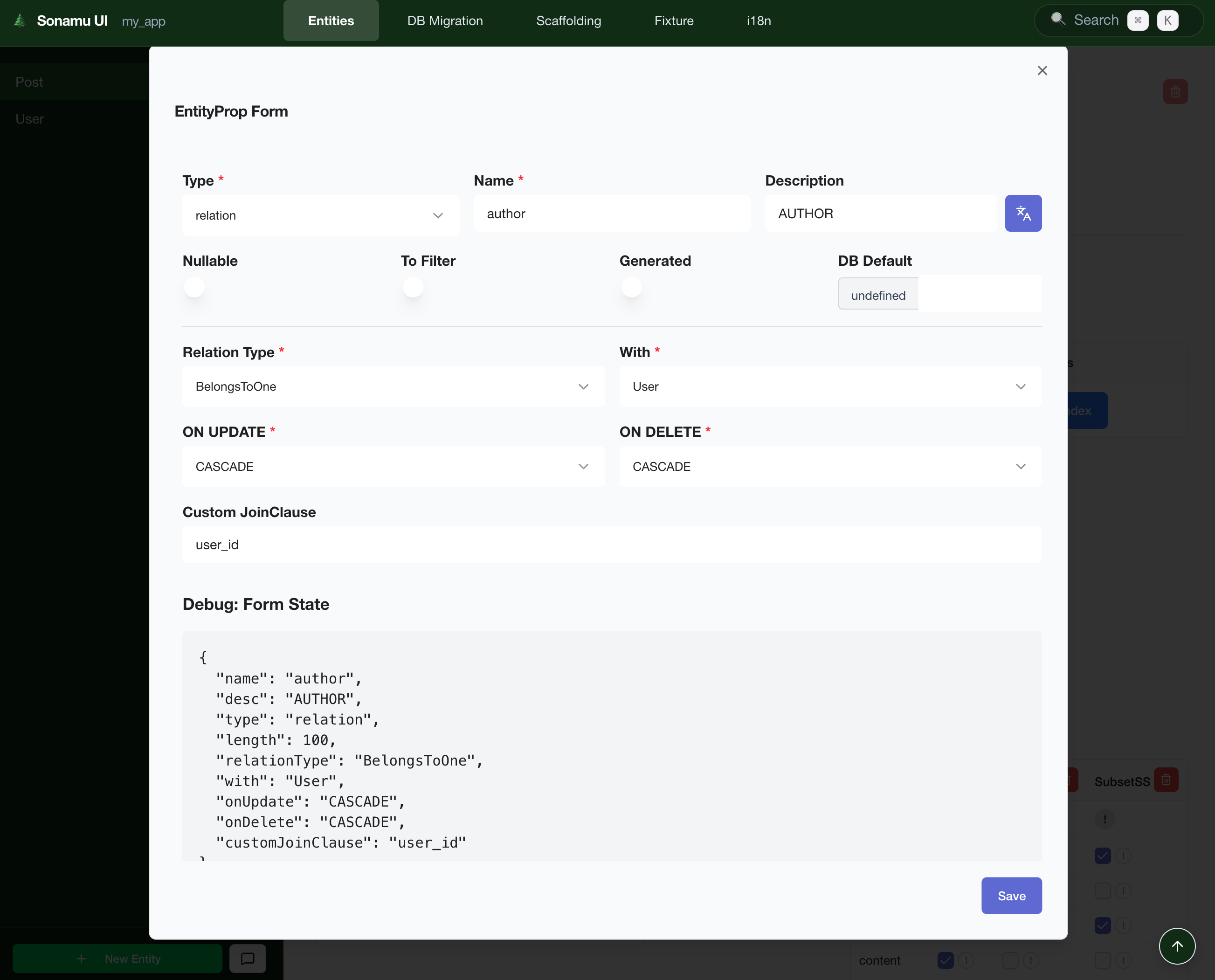
Task: Click the New Entity button
Action: click(117, 958)
